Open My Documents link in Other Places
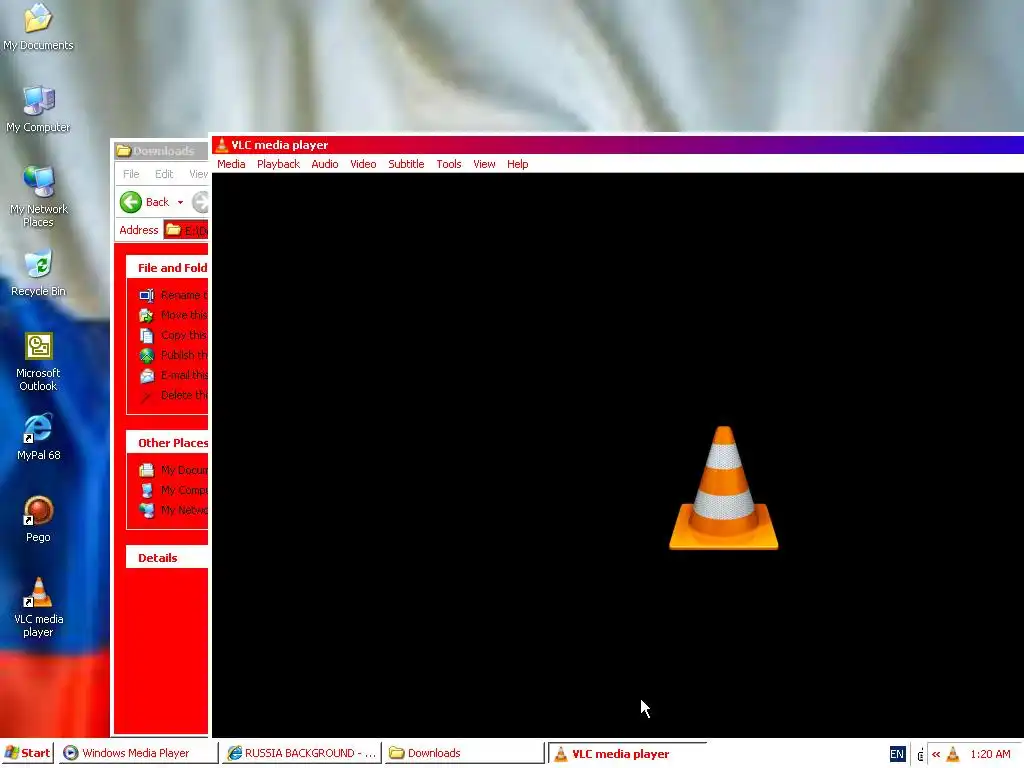1024x768 pixels. click(x=184, y=470)
